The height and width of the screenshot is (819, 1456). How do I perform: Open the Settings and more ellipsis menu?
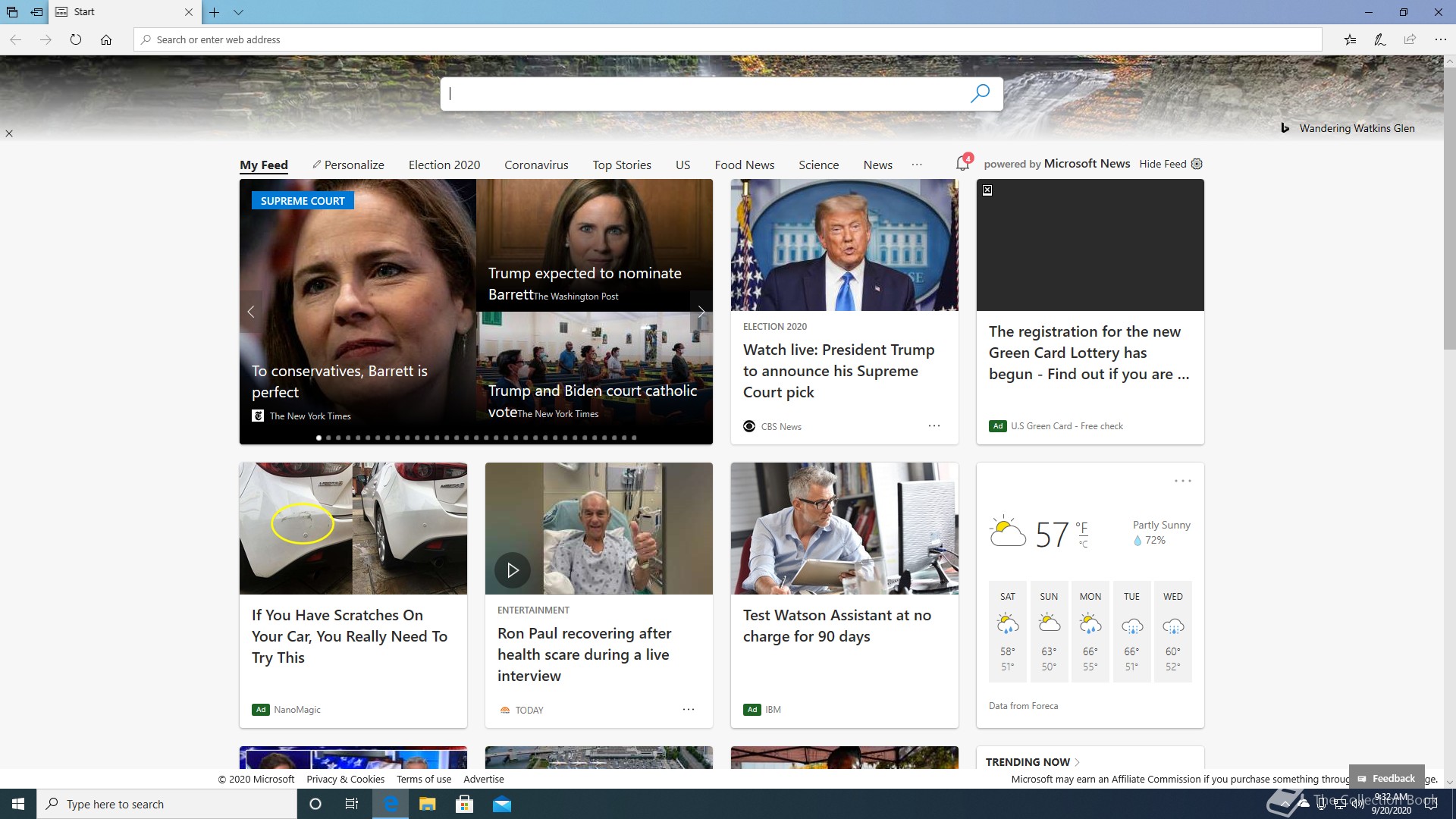tap(1440, 39)
